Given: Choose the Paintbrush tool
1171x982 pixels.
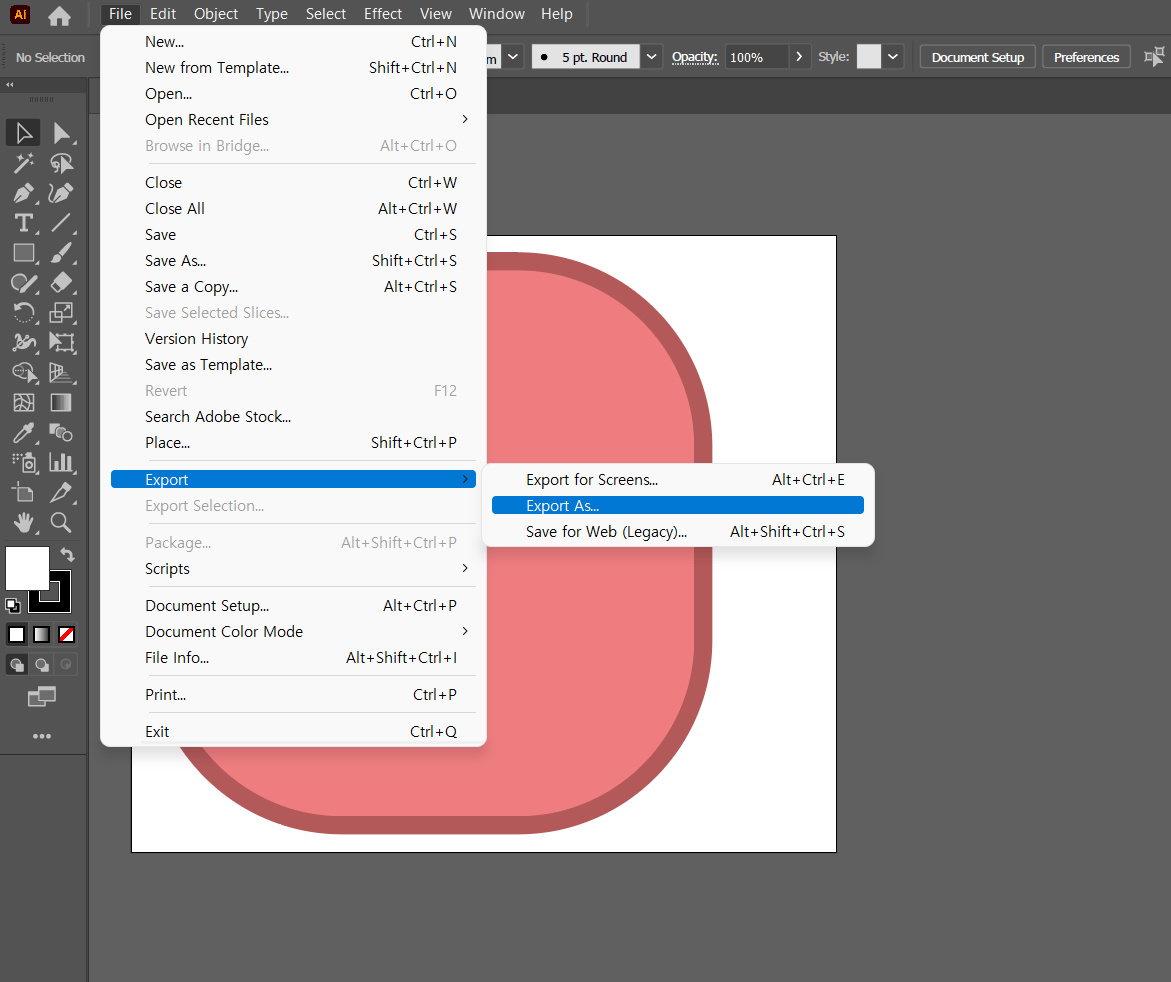Looking at the screenshot, I should (61, 252).
